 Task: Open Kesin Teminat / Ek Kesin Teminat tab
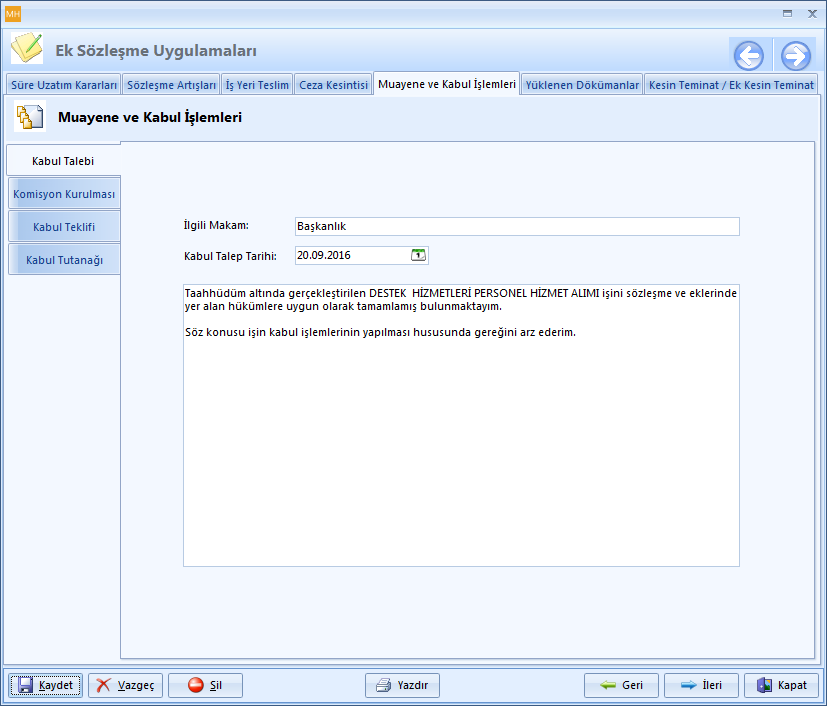coord(731,85)
